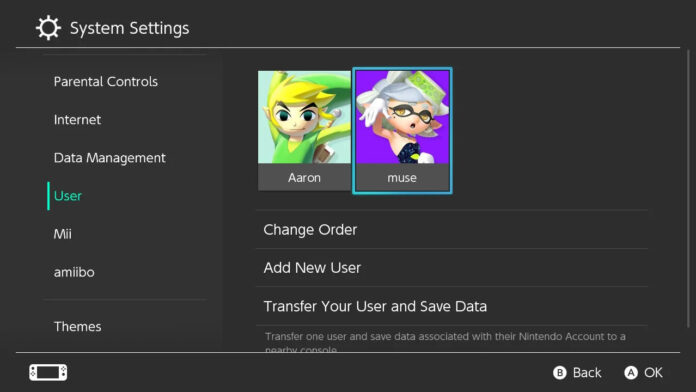Click the System Settings title text
This screenshot has height=392, width=696.
point(130,28)
